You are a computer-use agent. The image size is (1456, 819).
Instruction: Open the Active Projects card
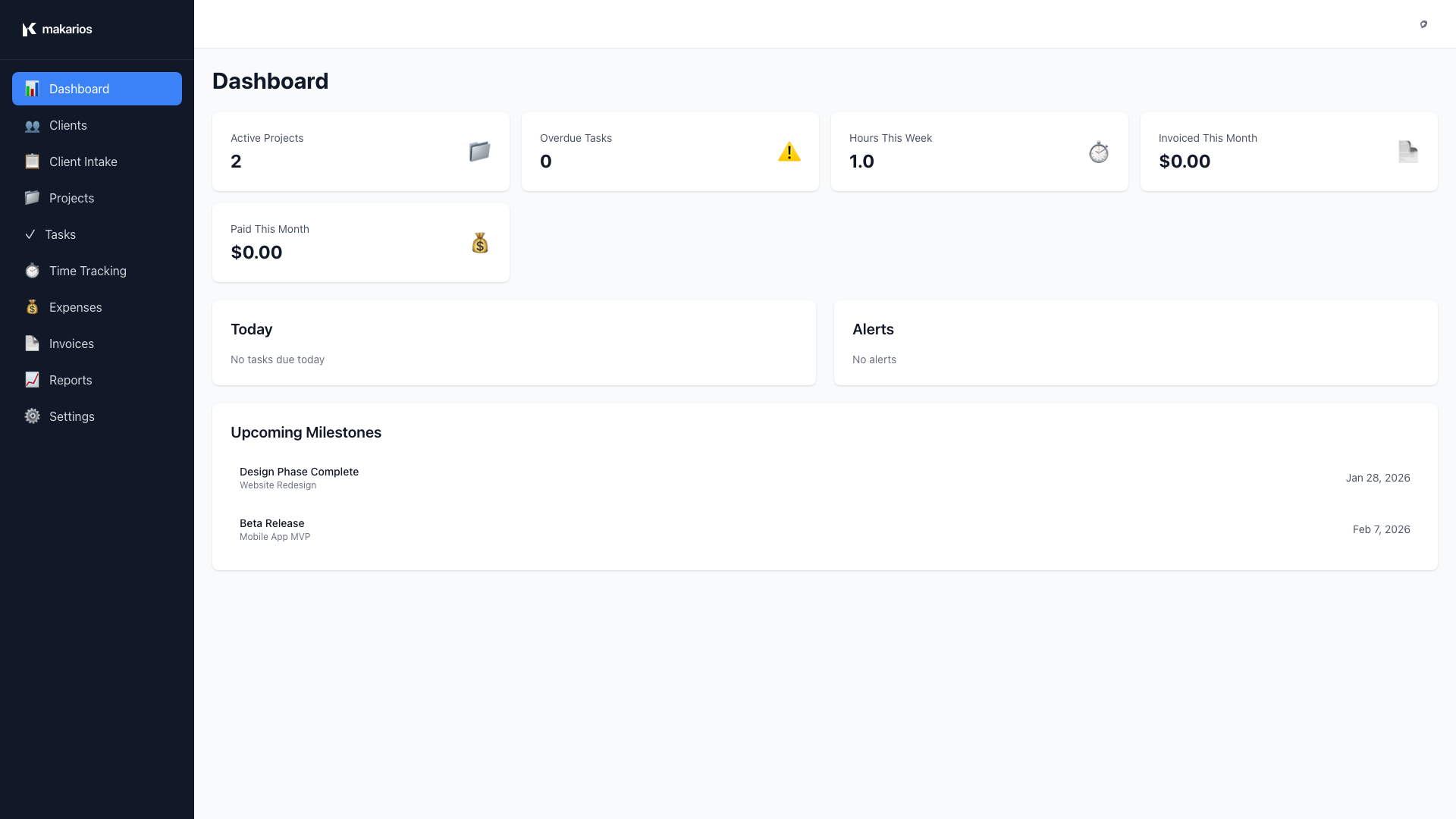tap(360, 152)
